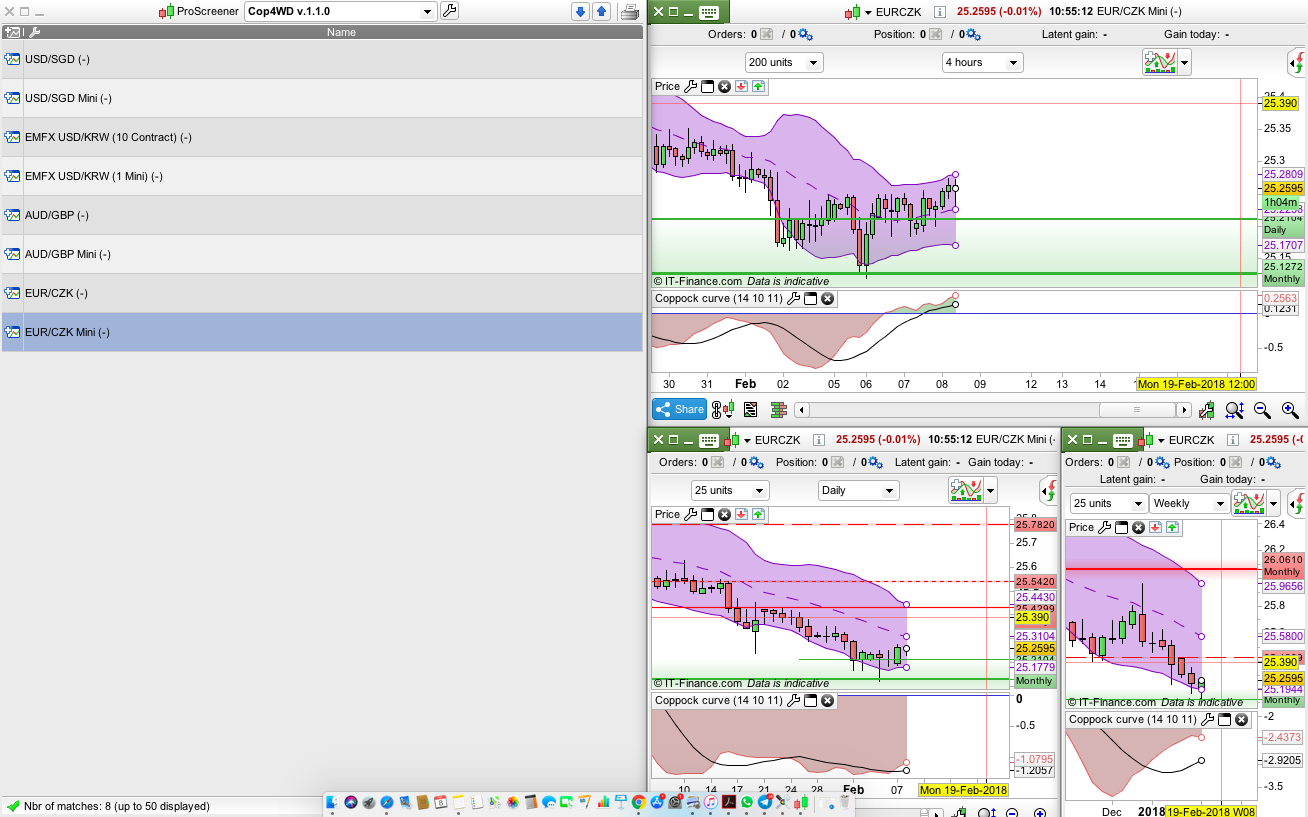Toggle Coppock curve window icon on Daily chart
Viewport: 1308px width, 817px height.
coord(811,701)
